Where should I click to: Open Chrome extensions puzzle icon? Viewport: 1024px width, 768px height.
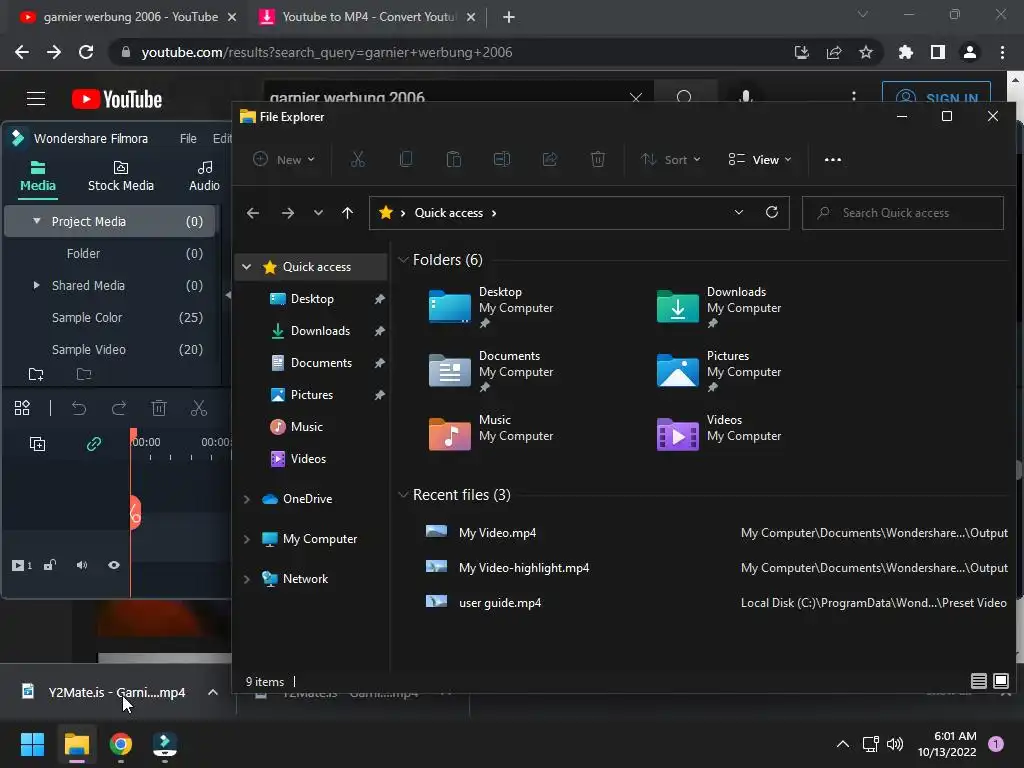pos(905,52)
